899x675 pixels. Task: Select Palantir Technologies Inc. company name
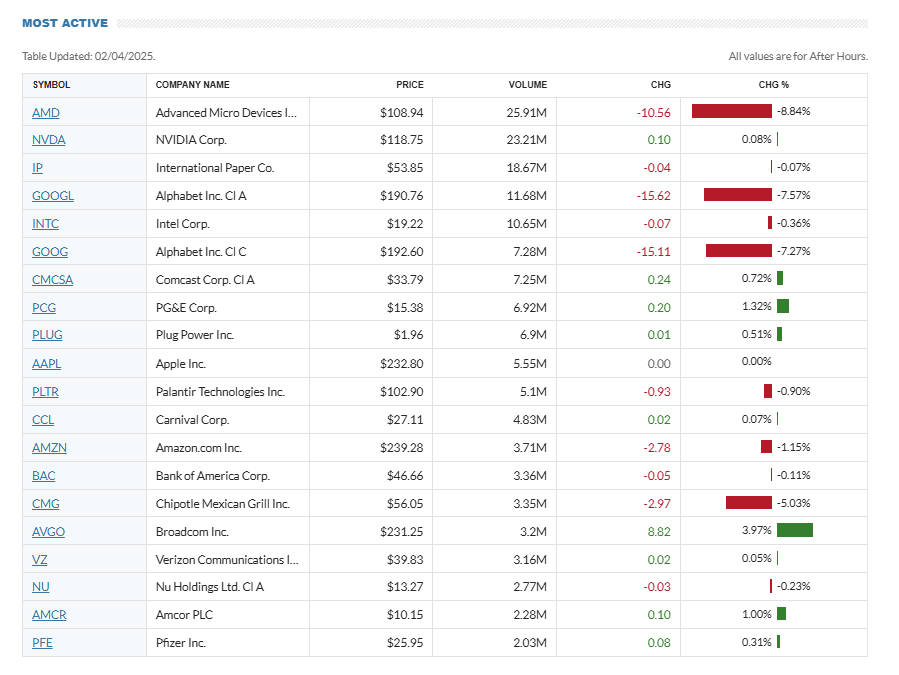(220, 392)
